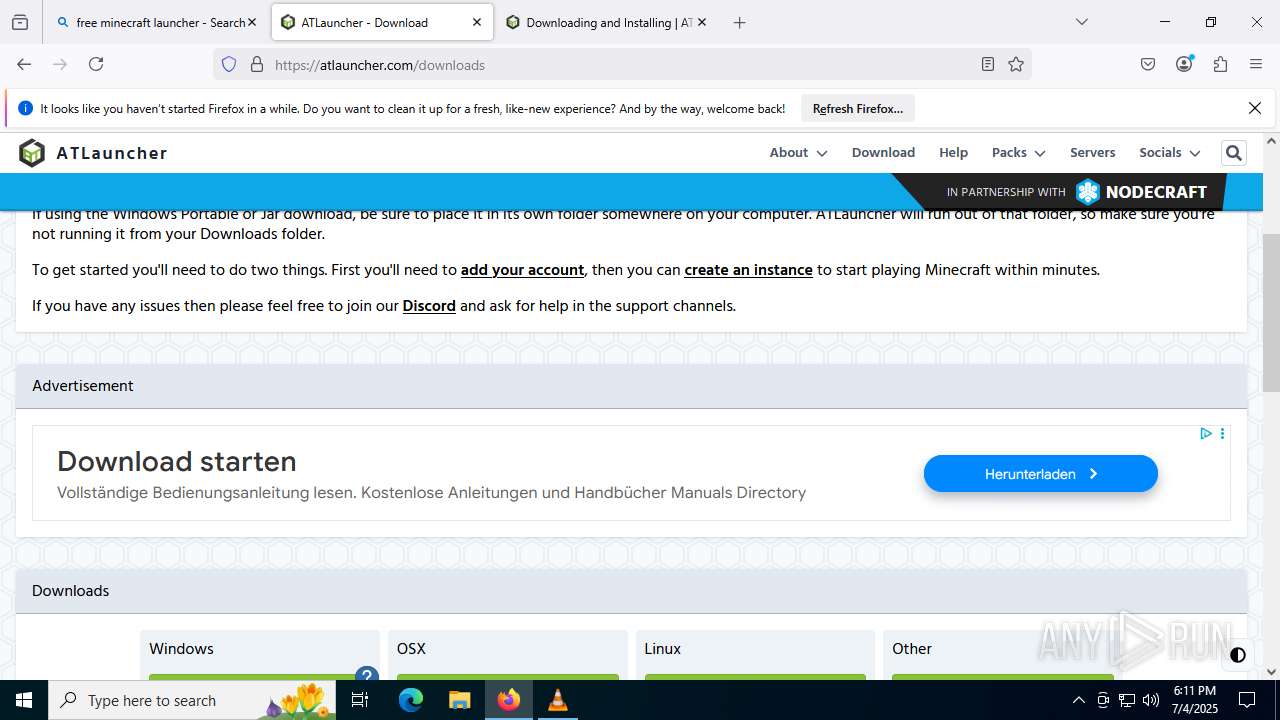Open Firefox account profile icon

[x=1185, y=64]
